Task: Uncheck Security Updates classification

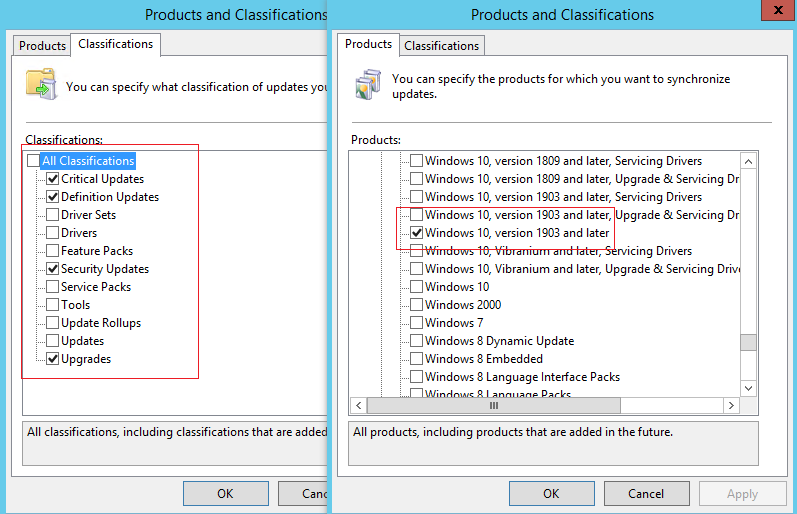Action: tap(52, 269)
